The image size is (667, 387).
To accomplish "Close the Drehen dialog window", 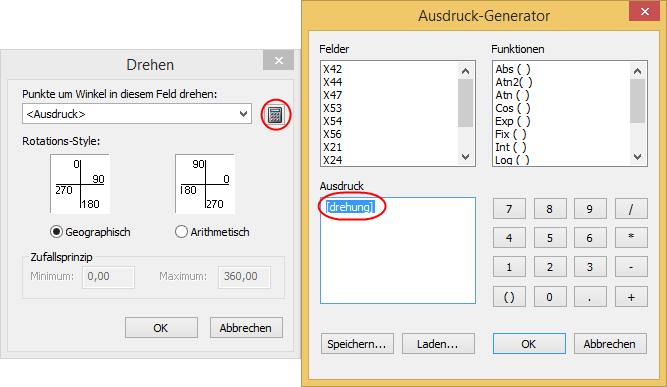I will [x=278, y=60].
